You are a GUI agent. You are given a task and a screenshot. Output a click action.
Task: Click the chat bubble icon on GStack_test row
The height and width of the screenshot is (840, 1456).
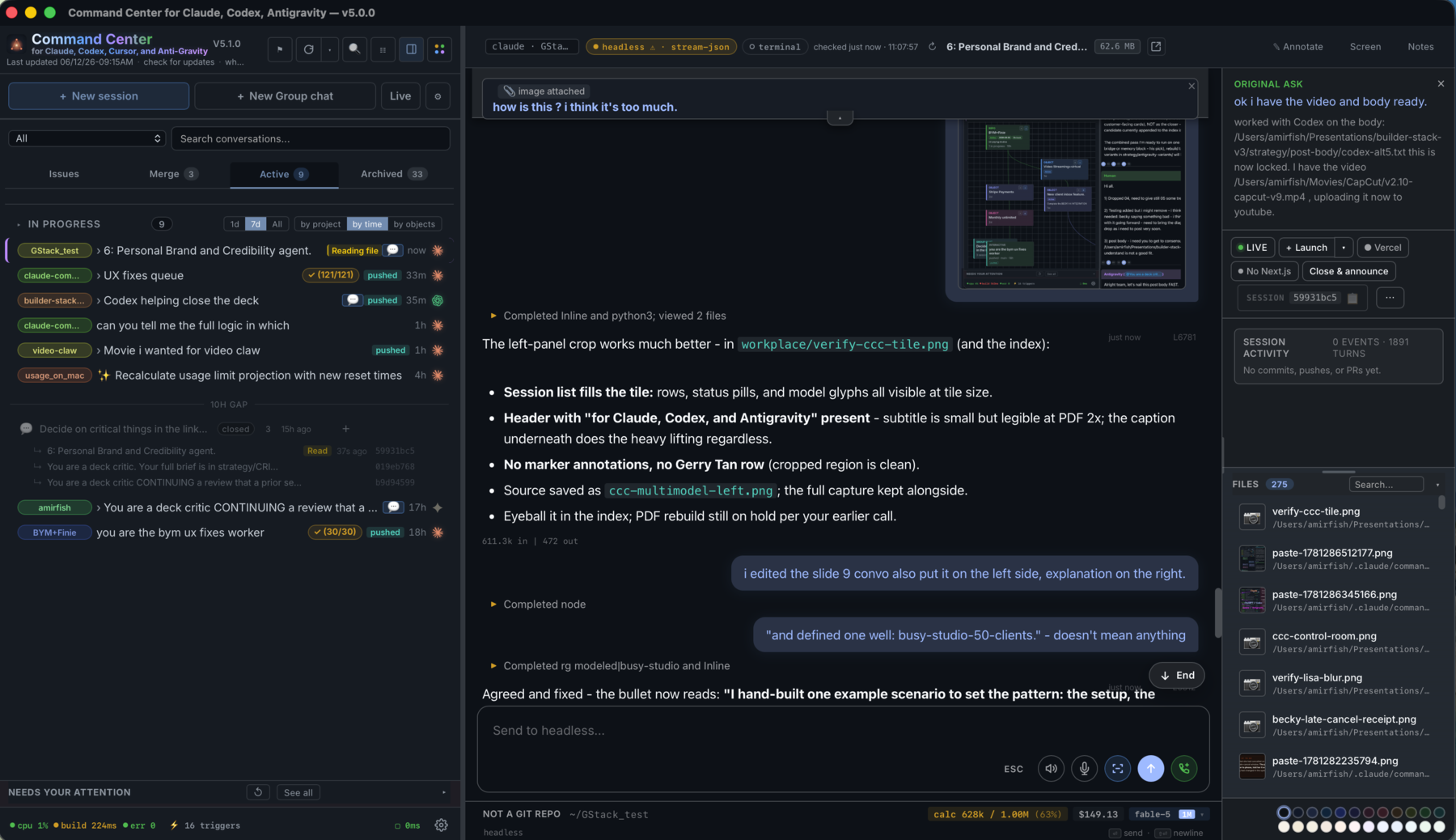tap(392, 250)
